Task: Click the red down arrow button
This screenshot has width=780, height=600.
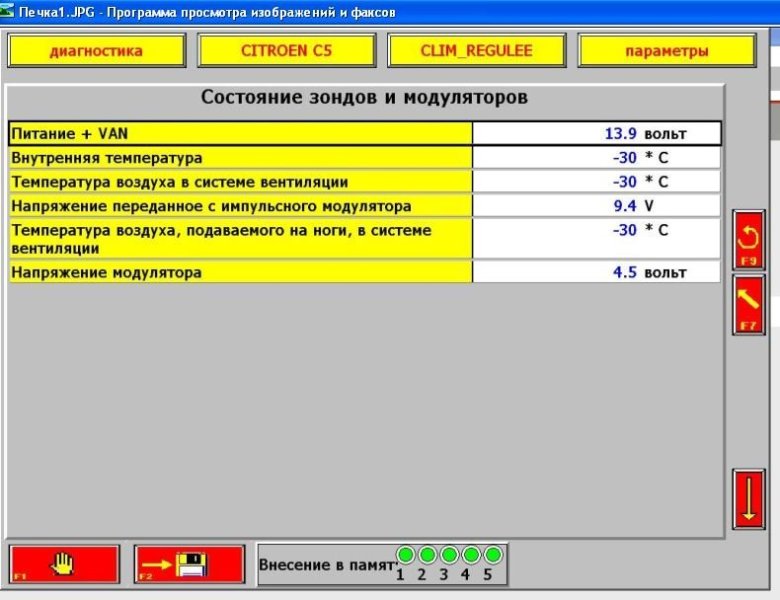Action: 748,498
